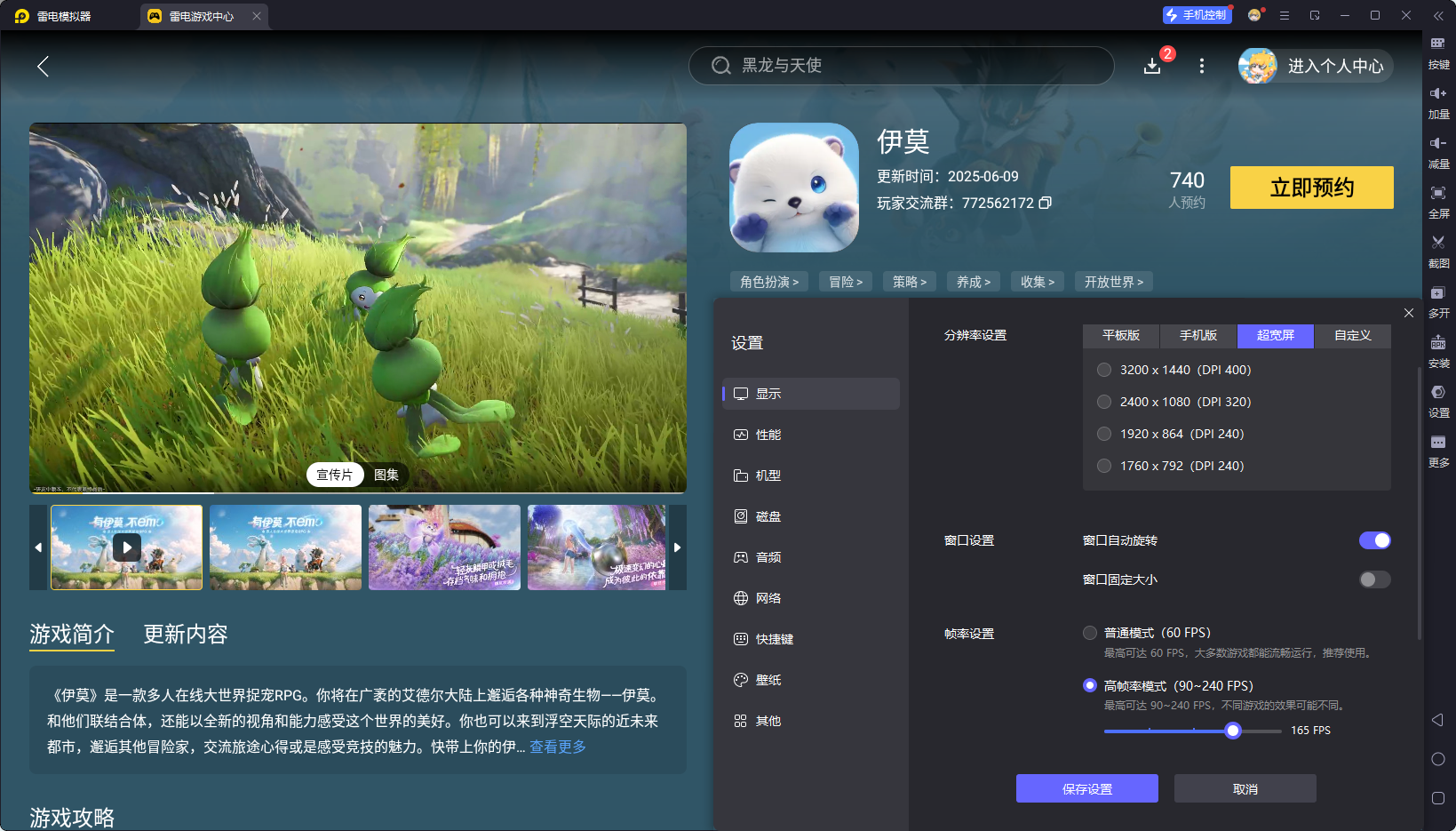Open the 网络 network settings section
The image size is (1456, 831).
pos(769,597)
